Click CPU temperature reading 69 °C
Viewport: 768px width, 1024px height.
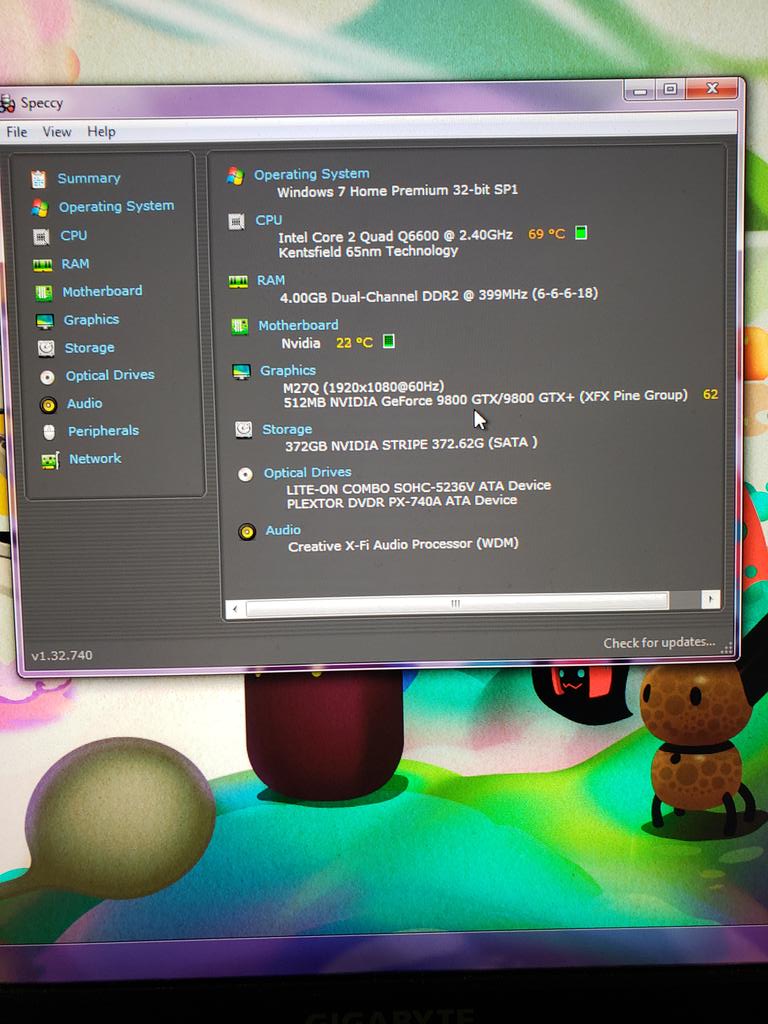click(546, 234)
